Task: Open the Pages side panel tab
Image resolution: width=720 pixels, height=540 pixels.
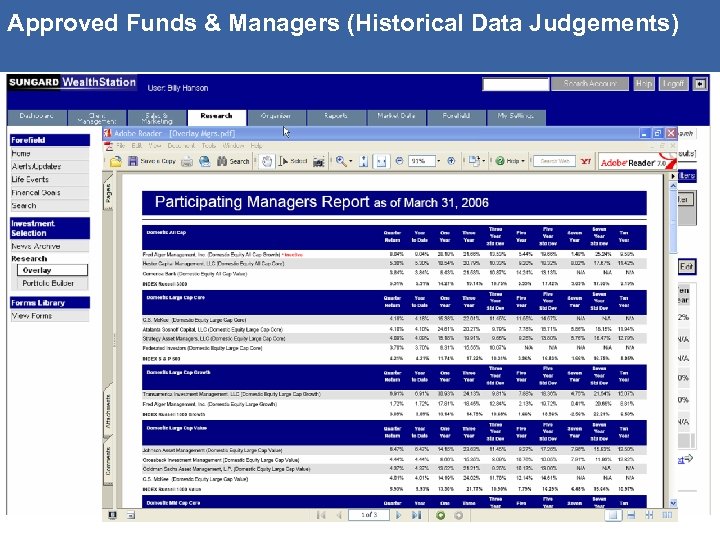Action: tap(108, 193)
